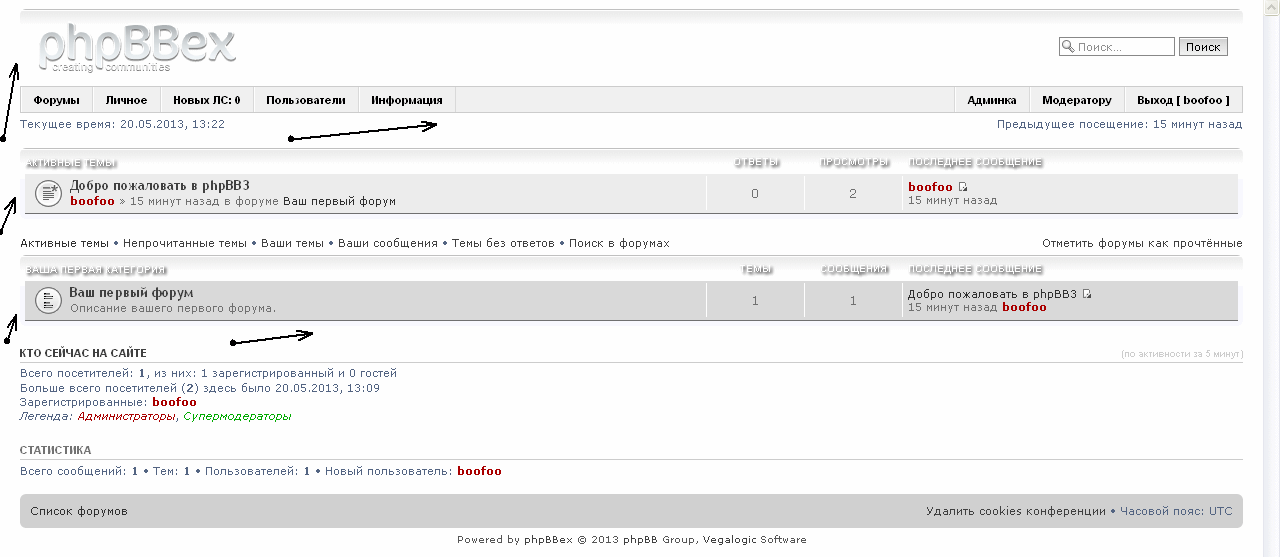The height and width of the screenshot is (557, 1280).
Task: Open the Админка admin panel
Action: pyautogui.click(x=991, y=100)
